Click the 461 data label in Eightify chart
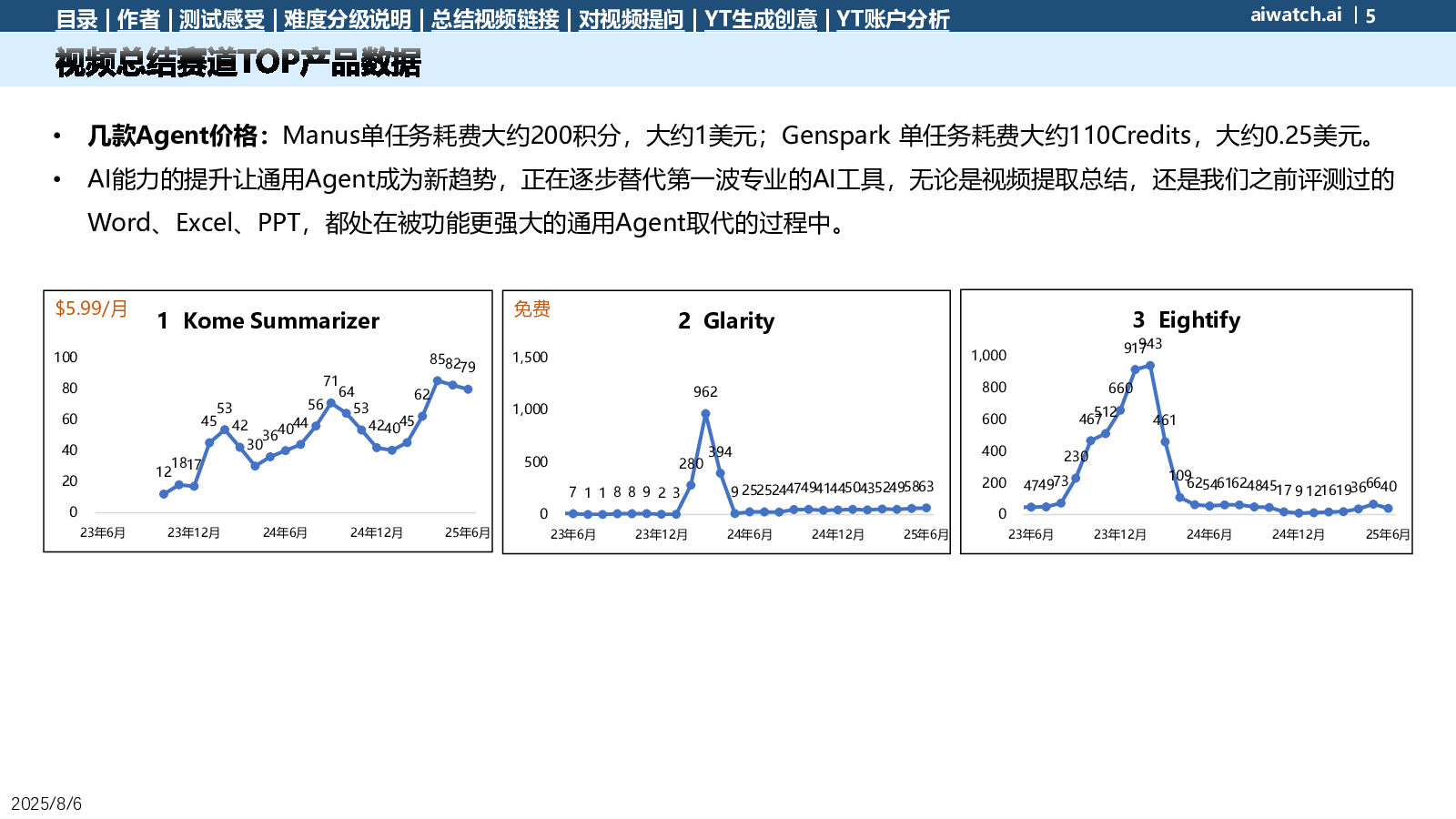This screenshot has height=819, width=1456. [x=1165, y=420]
